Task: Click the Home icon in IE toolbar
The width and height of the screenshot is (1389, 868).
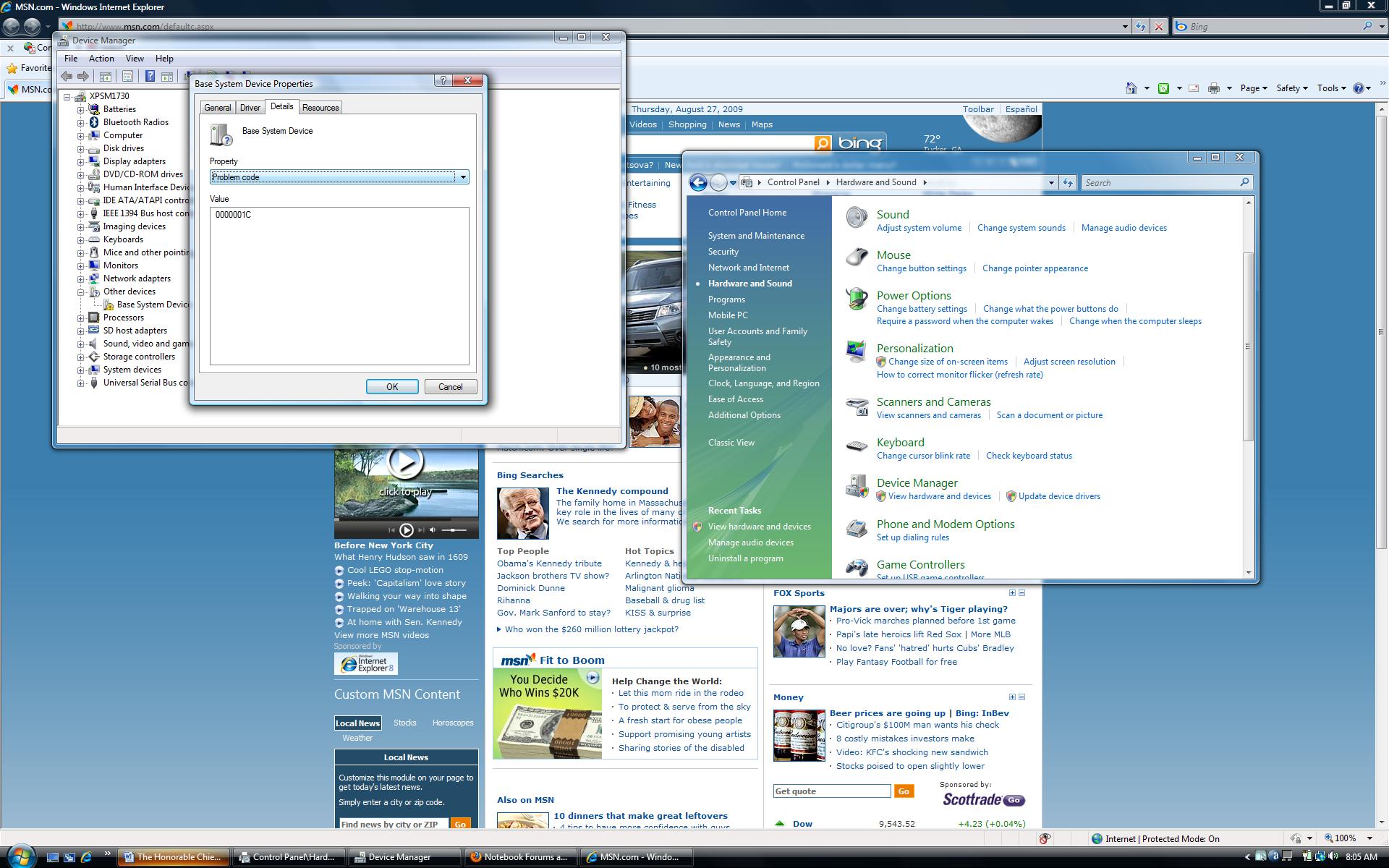Action: 1131,88
